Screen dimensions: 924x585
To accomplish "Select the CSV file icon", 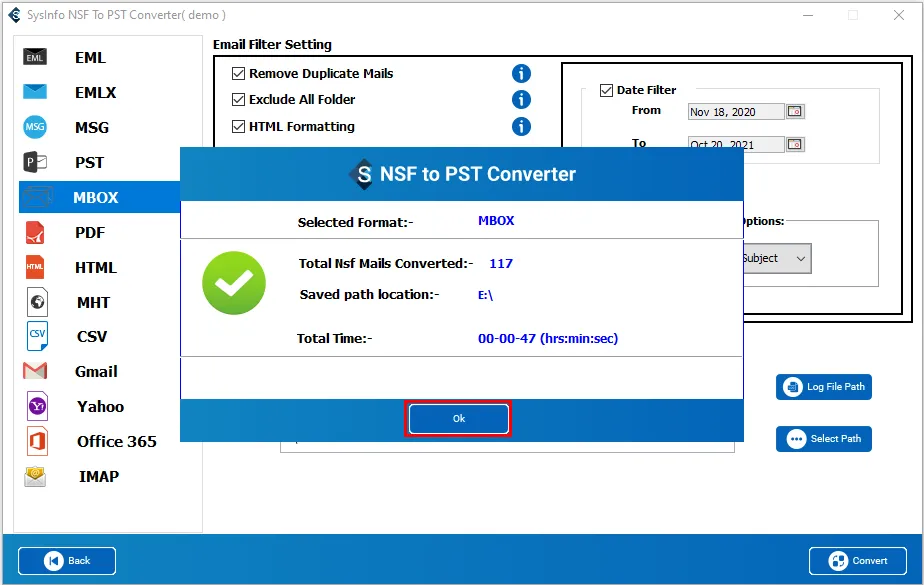I will click(37, 336).
